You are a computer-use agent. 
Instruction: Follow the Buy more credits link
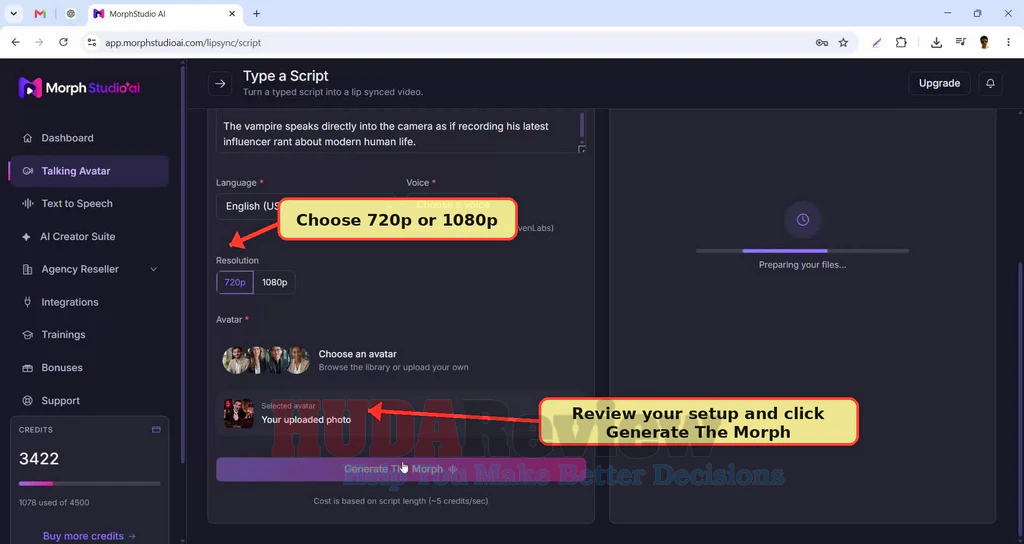coord(89,536)
